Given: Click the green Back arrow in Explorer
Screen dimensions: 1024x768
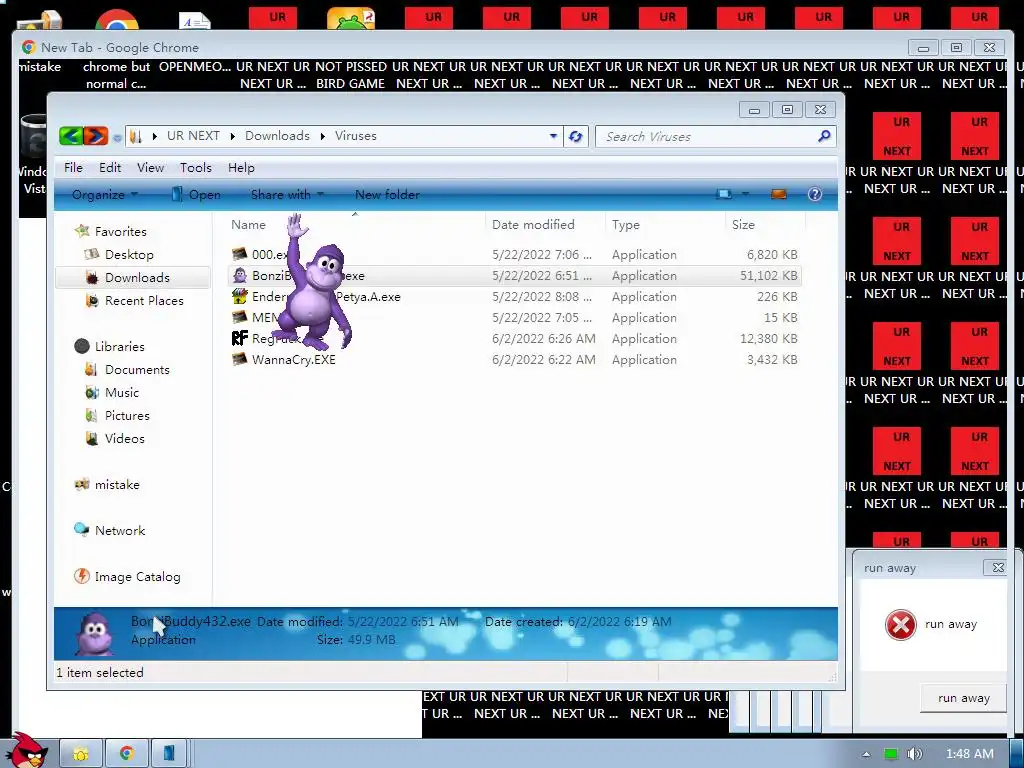Looking at the screenshot, I should click(71, 136).
